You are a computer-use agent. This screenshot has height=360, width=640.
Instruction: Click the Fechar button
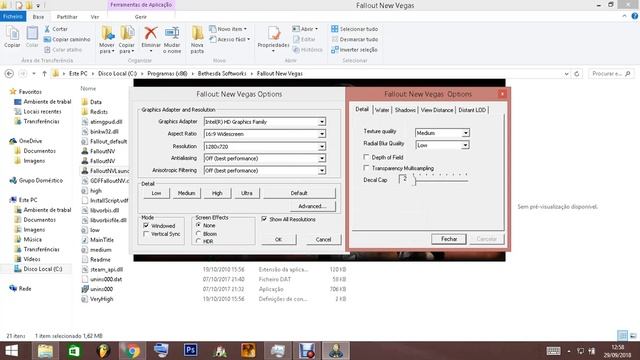click(x=449, y=239)
